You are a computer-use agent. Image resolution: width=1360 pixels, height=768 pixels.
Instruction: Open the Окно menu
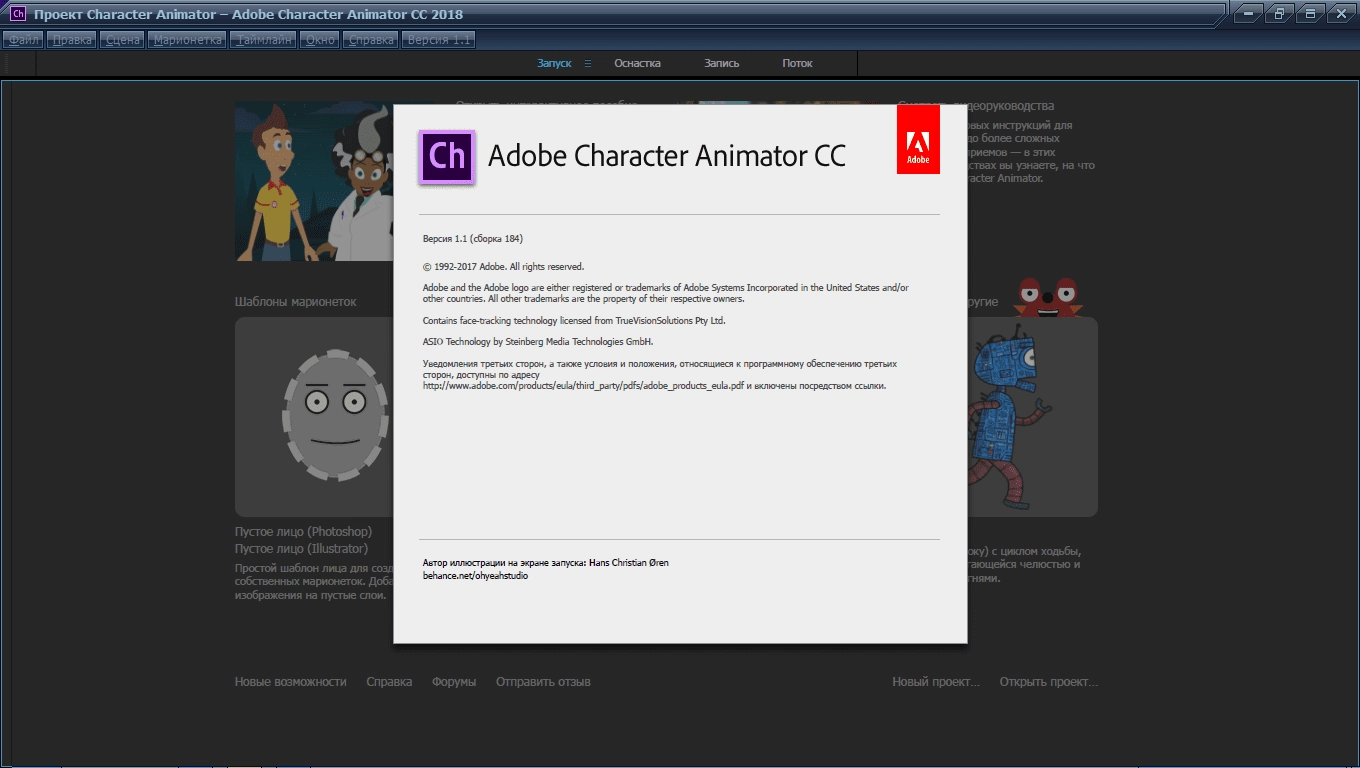(x=321, y=40)
